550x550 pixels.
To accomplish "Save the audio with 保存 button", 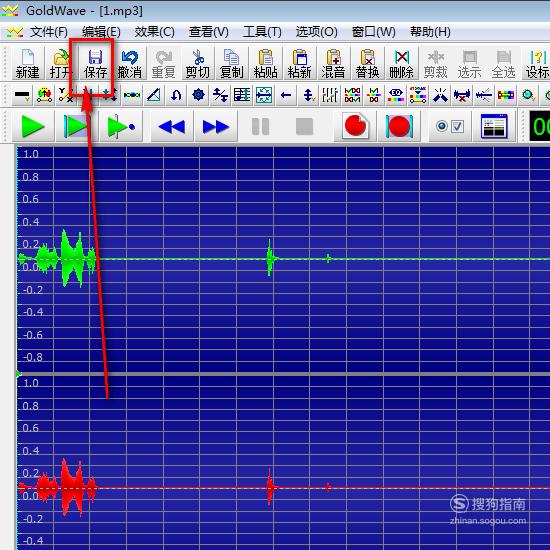I will 95,64.
